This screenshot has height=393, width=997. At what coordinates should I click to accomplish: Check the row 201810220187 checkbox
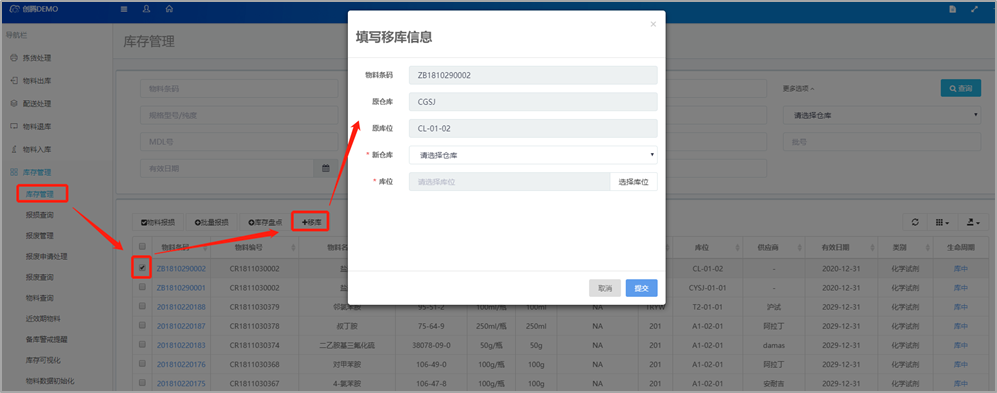click(x=142, y=326)
